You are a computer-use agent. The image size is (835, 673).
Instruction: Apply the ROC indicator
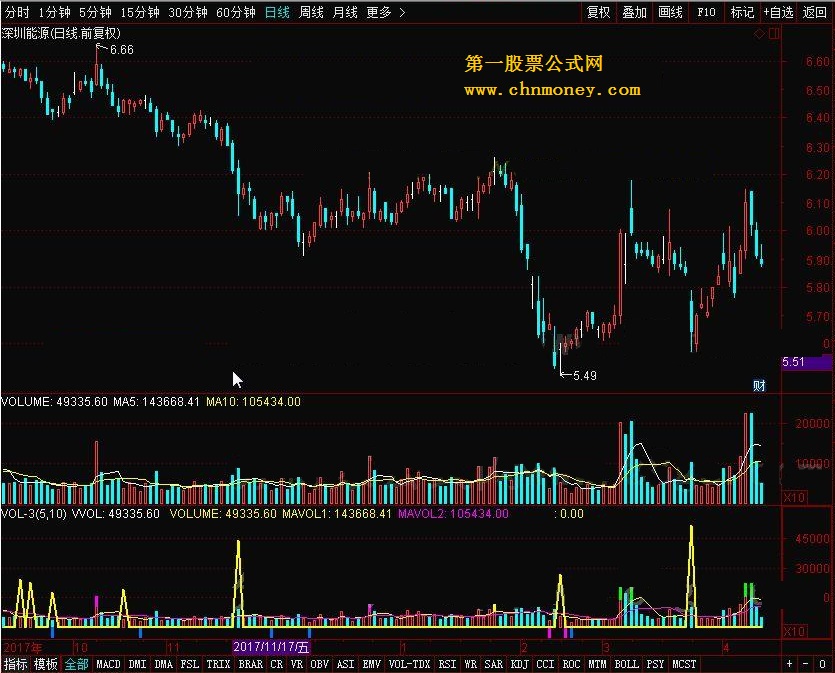571,664
